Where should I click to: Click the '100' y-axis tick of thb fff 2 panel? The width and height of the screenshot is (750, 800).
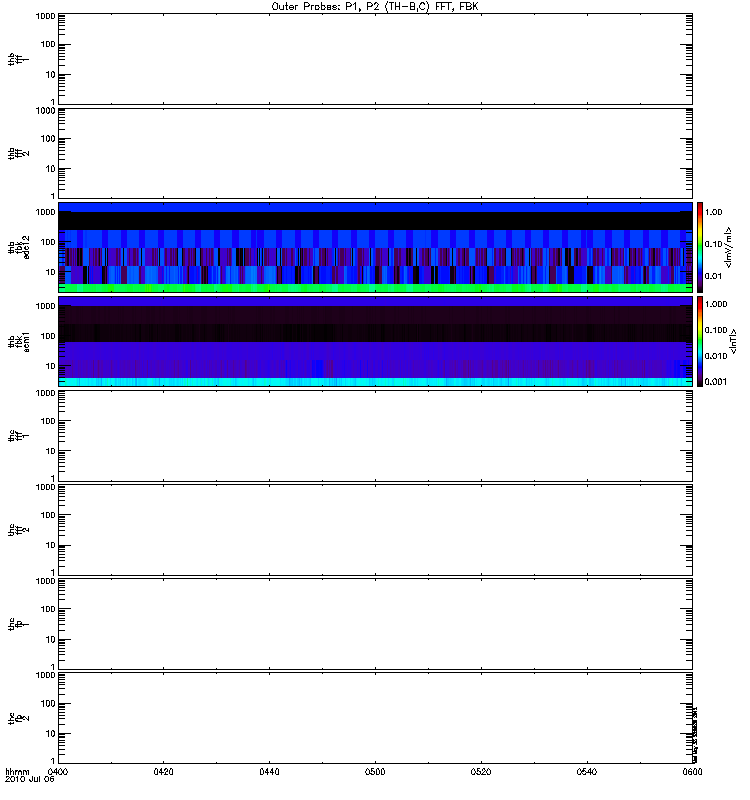click(x=48, y=139)
